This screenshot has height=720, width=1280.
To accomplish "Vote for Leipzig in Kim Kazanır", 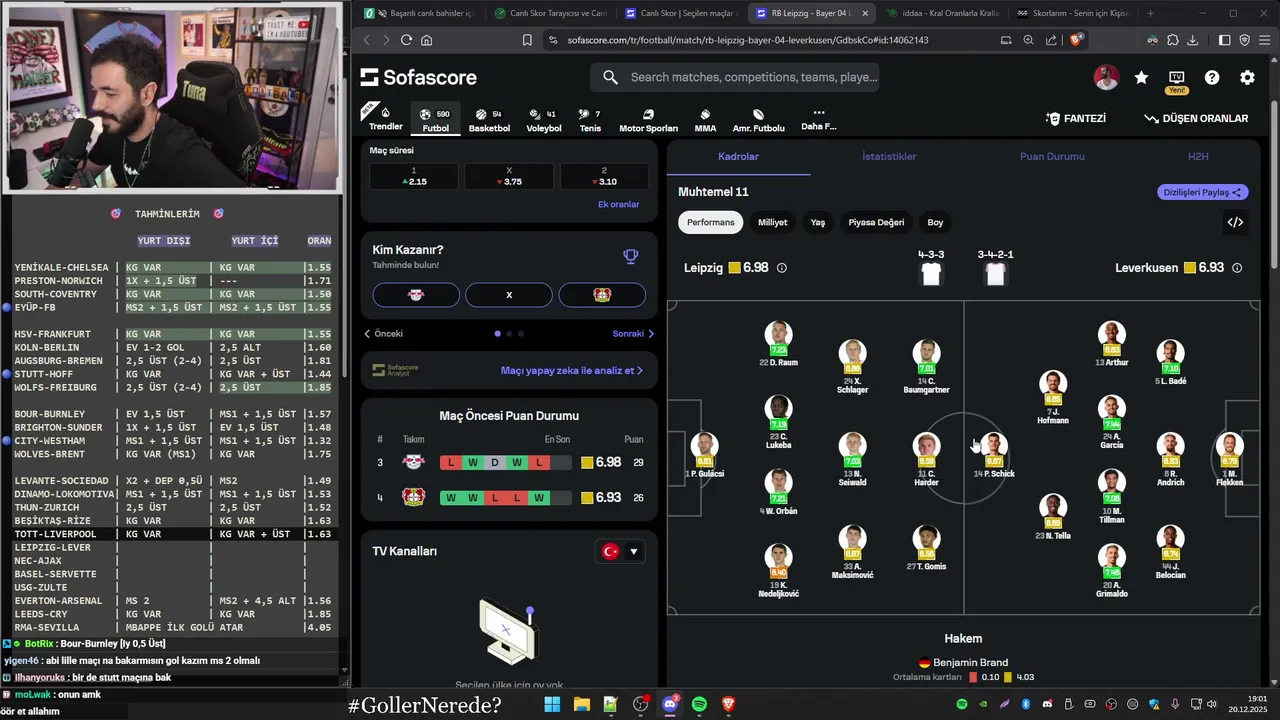I will coord(416,295).
